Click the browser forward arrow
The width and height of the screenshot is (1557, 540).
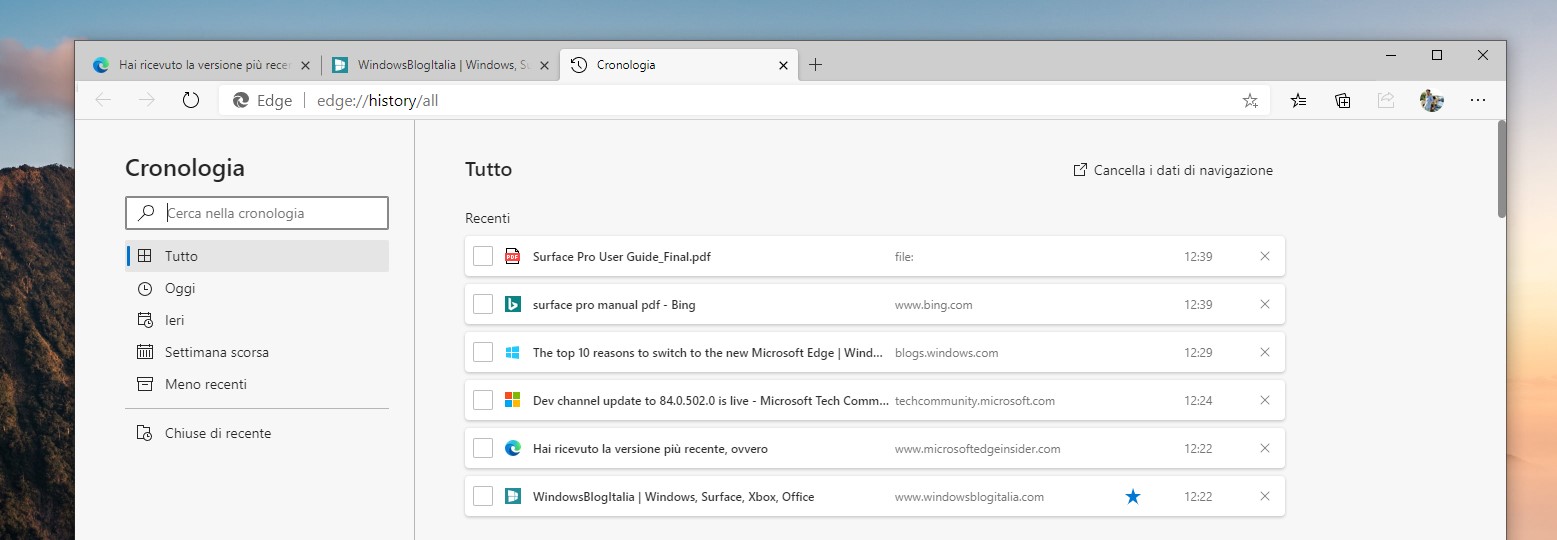tap(147, 100)
